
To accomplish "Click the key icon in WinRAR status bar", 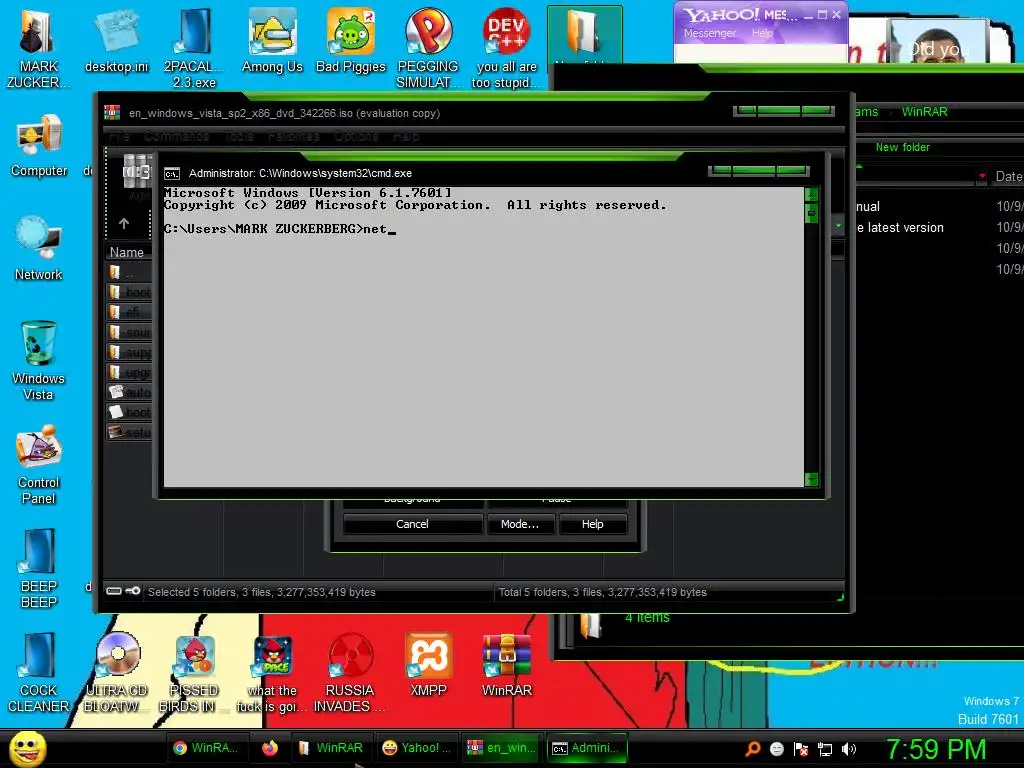I will (x=133, y=591).
